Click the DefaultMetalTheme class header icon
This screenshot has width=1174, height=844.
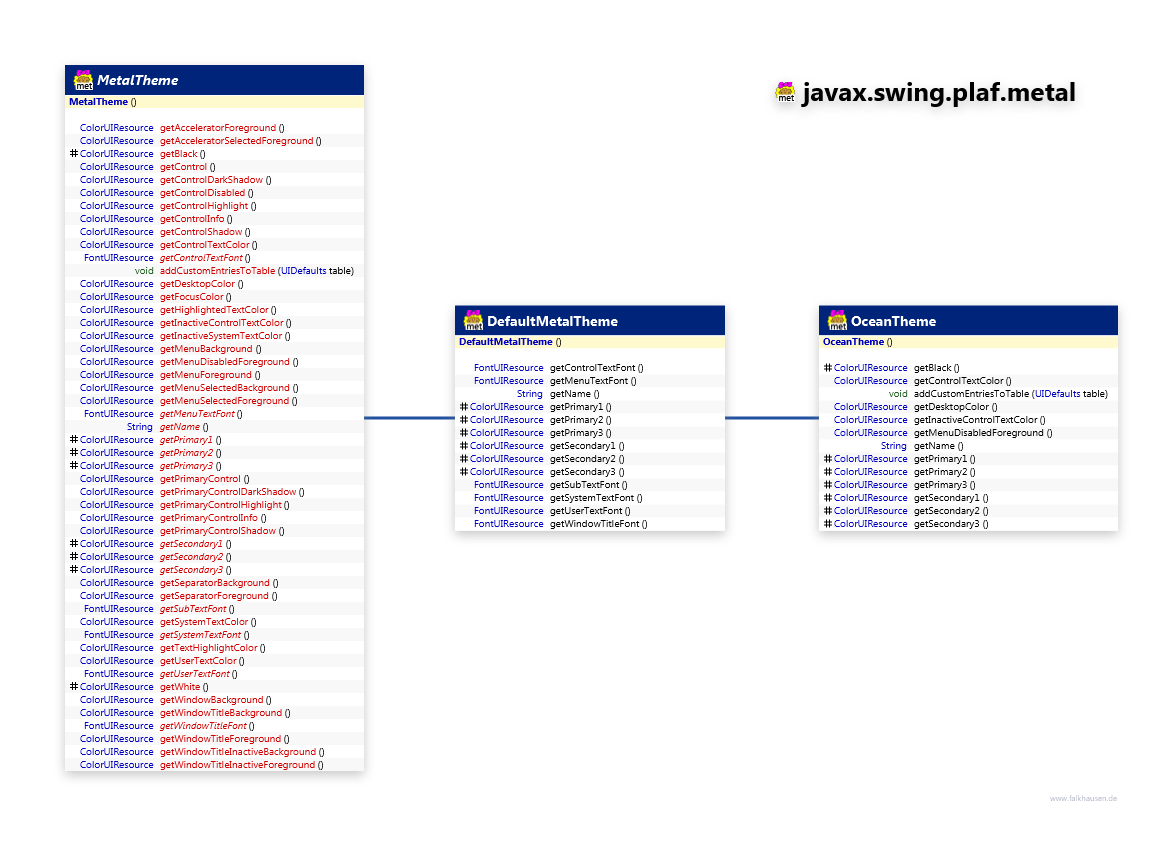473,320
